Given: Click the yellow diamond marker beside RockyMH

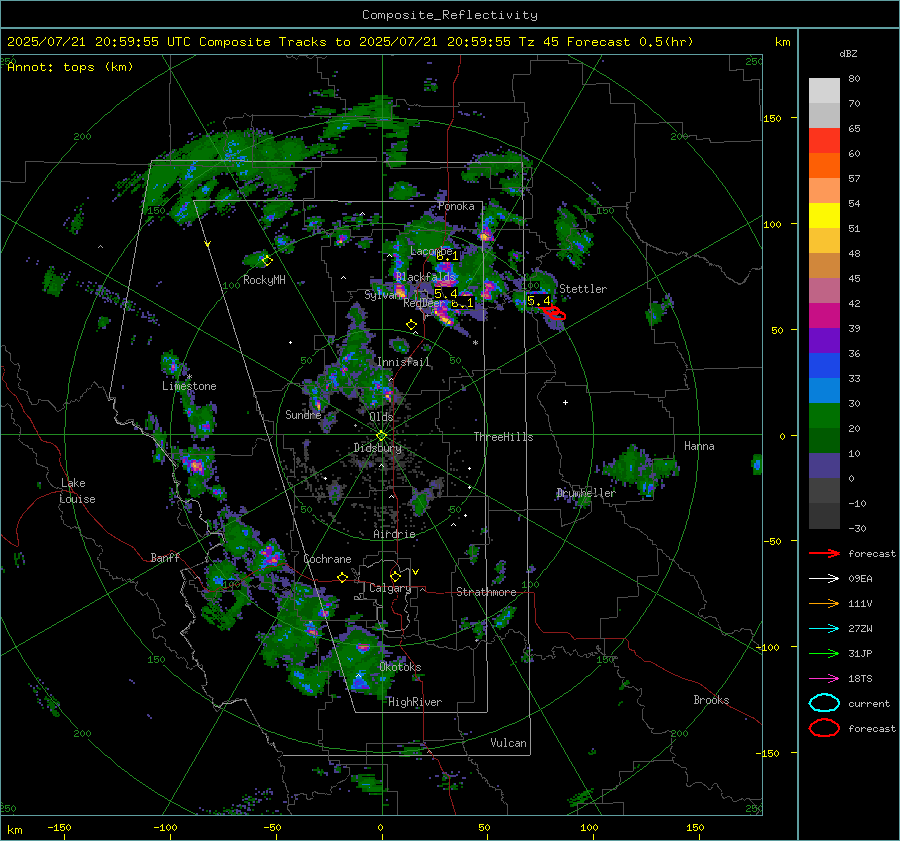Looking at the screenshot, I should 266,261.
